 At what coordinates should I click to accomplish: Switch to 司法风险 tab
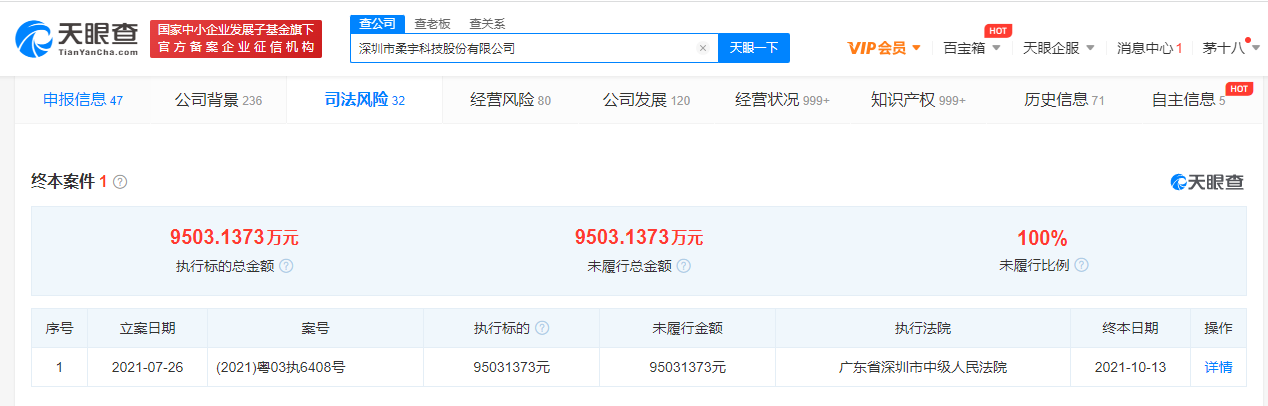[364, 100]
